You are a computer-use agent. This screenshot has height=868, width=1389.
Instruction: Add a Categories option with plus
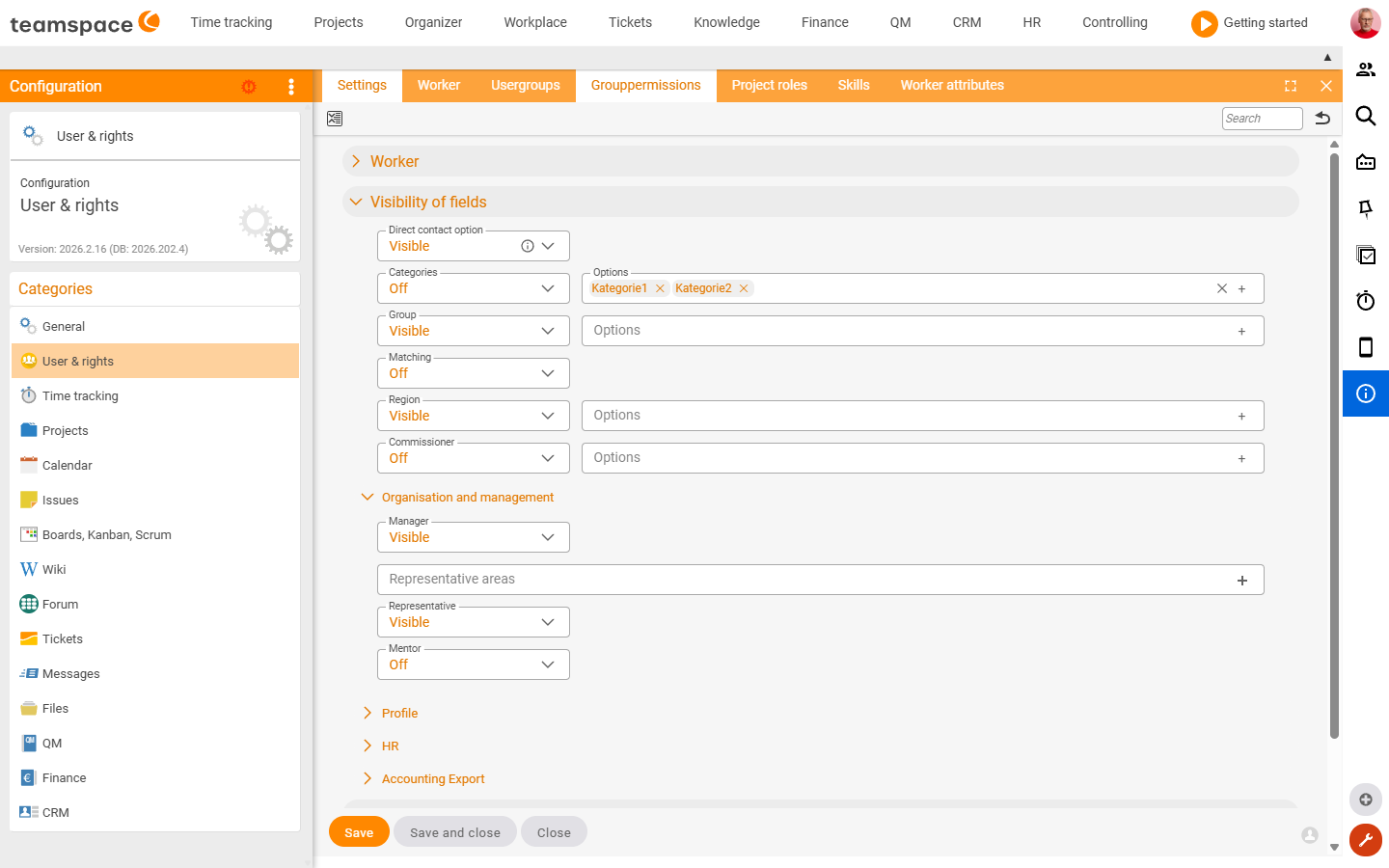1241,288
